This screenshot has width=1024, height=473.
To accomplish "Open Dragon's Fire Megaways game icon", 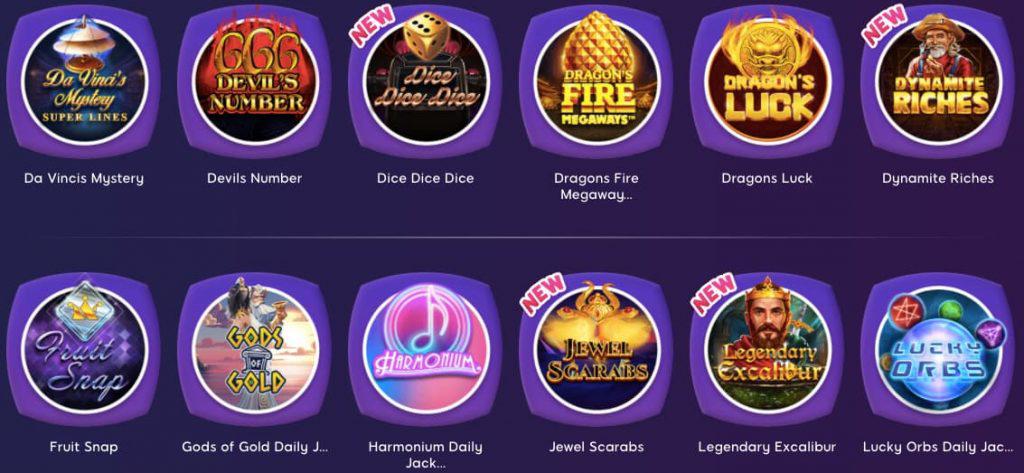I will coord(596,81).
